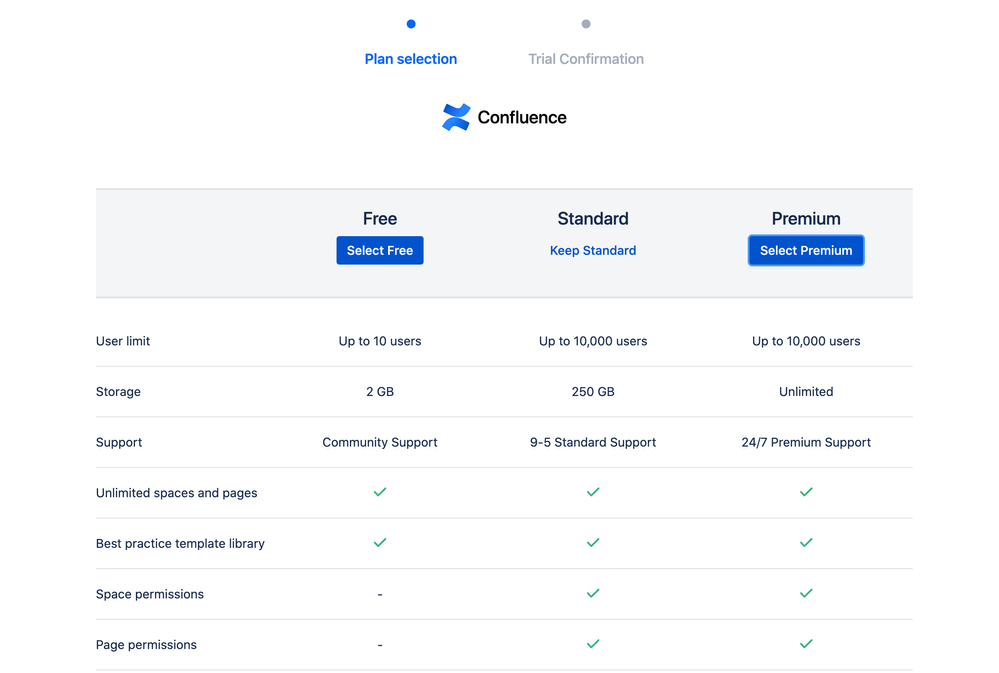This screenshot has height=673, width=999.
Task: Click the Premium plan heading
Action: [806, 219]
